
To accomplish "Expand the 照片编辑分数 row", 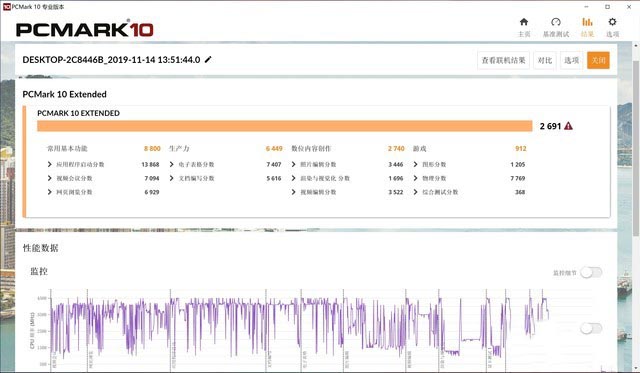I will coord(294,164).
